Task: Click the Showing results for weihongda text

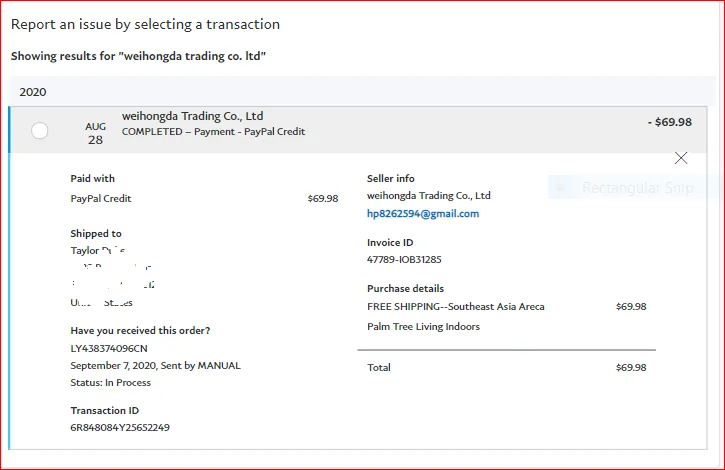Action: point(138,56)
